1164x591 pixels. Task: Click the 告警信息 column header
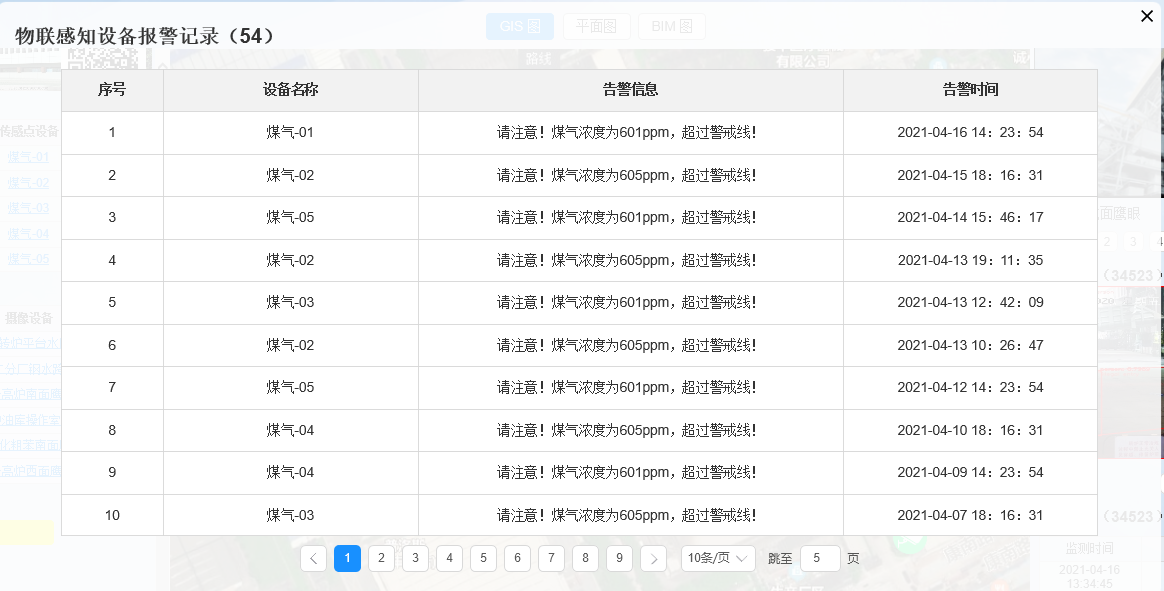pyautogui.click(x=630, y=90)
